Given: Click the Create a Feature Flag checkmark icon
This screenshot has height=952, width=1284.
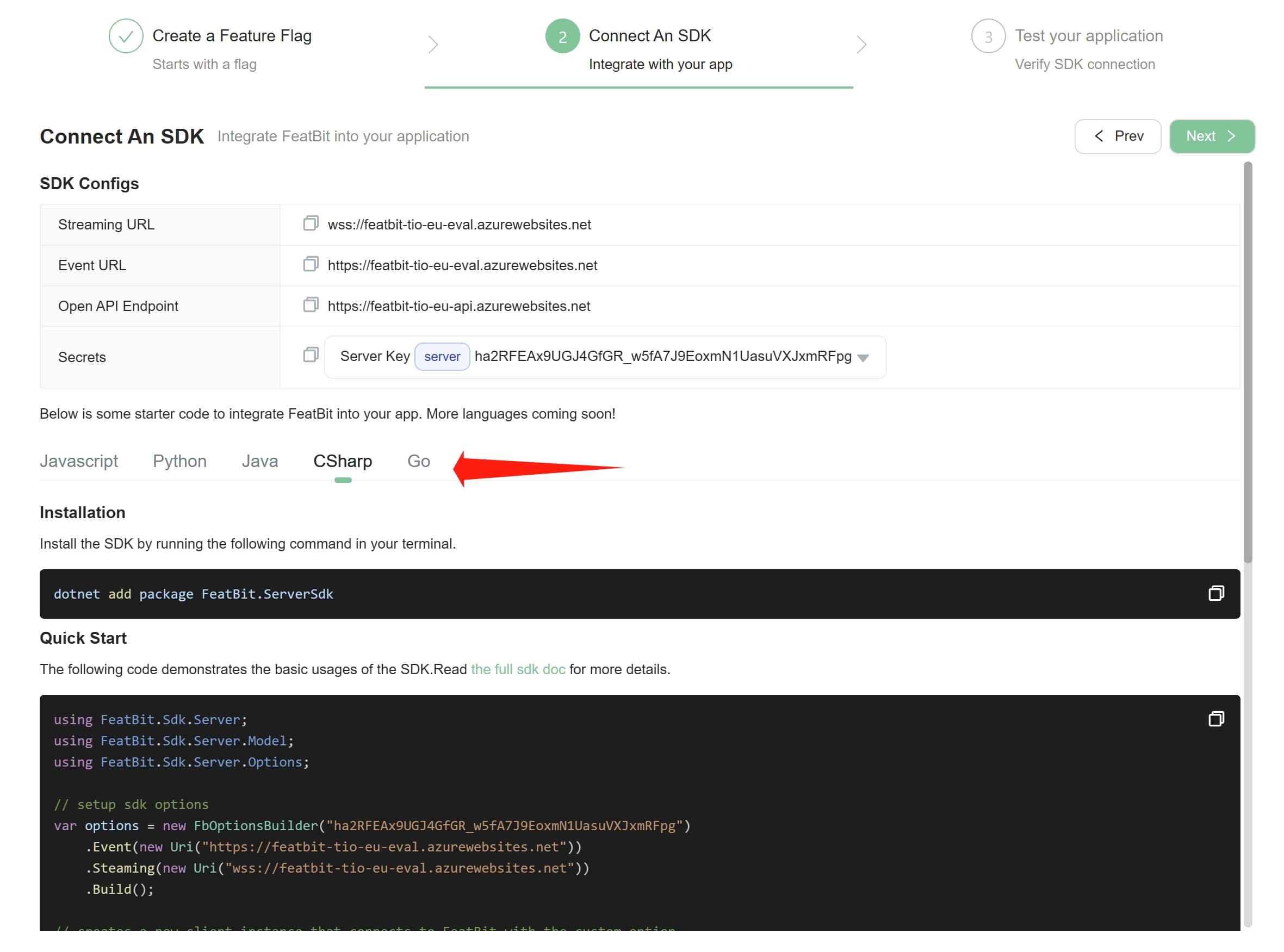Looking at the screenshot, I should coord(126,36).
